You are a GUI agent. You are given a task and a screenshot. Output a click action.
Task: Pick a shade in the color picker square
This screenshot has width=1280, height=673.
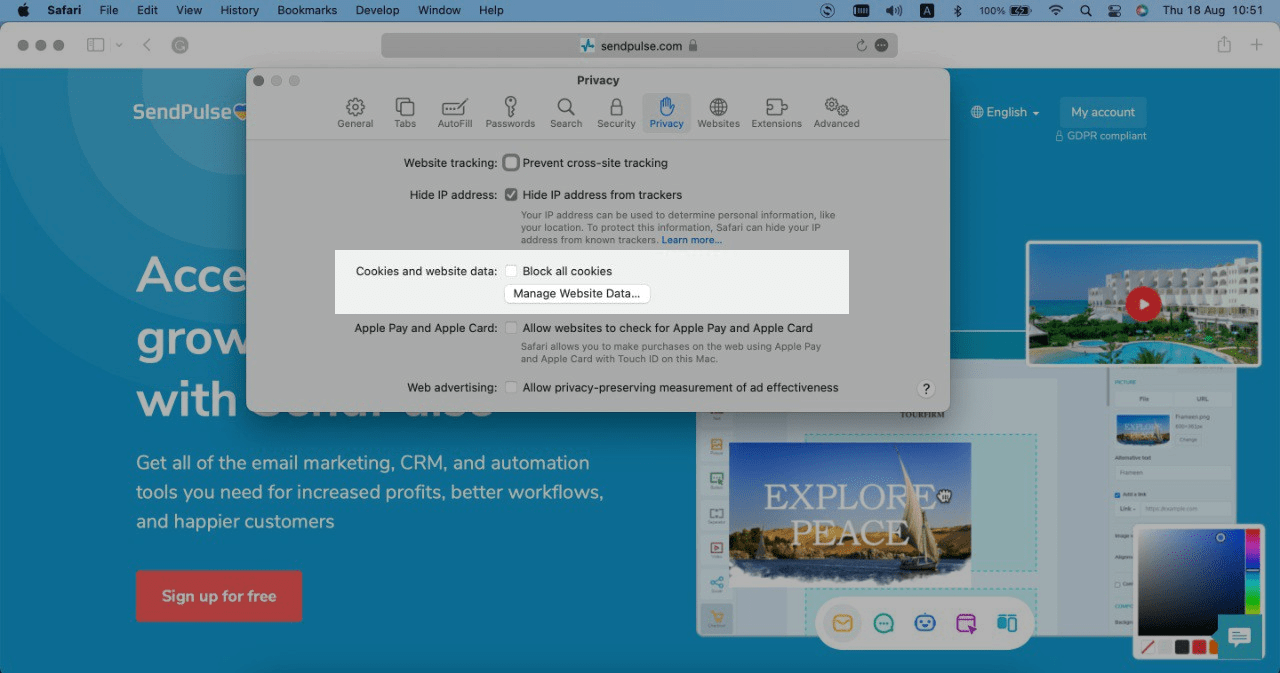pyautogui.click(x=1190, y=582)
